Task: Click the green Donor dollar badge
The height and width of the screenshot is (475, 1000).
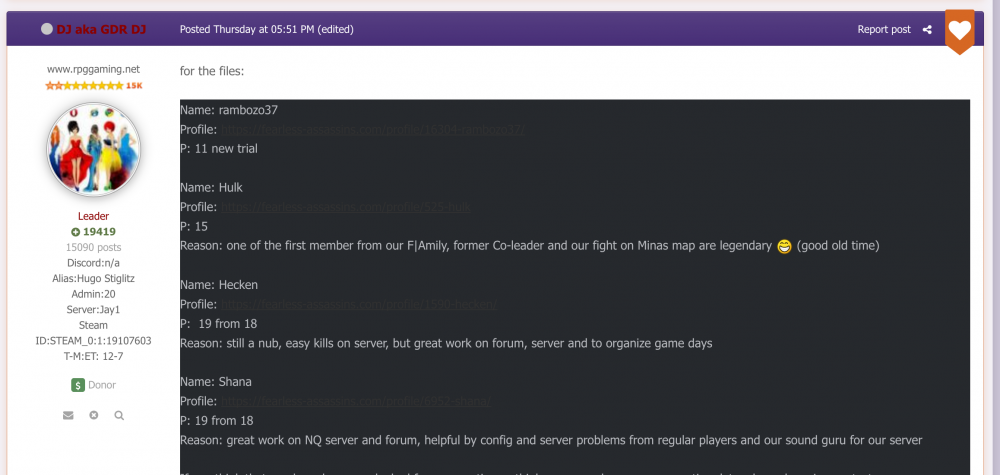Action: 78,385
